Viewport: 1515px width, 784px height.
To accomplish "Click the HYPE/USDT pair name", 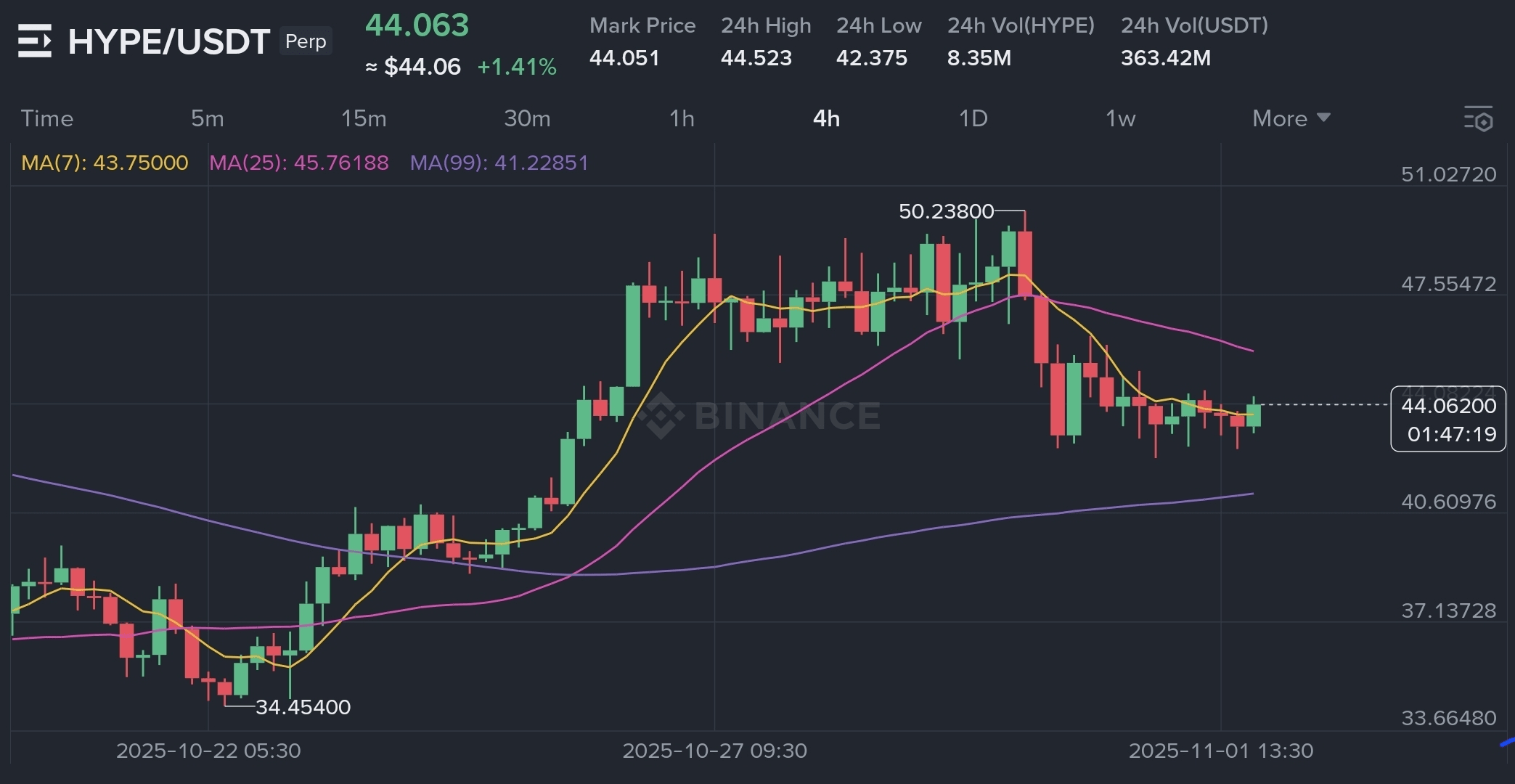I will click(x=168, y=41).
